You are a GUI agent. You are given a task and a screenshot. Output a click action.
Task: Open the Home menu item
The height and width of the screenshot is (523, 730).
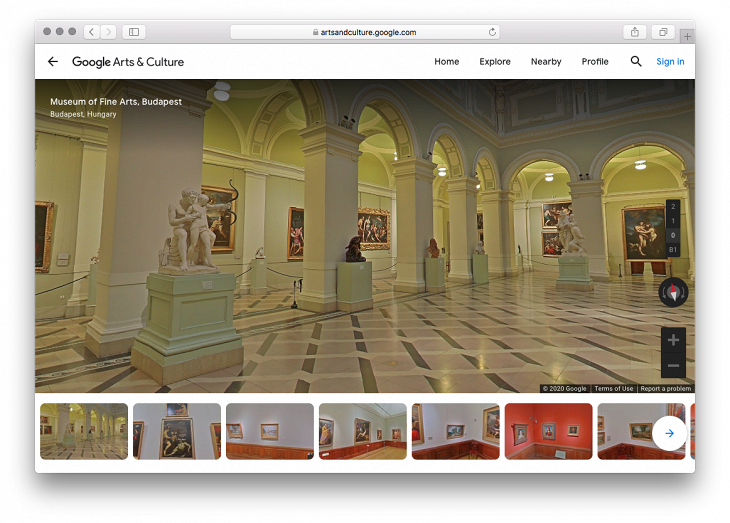click(x=447, y=62)
